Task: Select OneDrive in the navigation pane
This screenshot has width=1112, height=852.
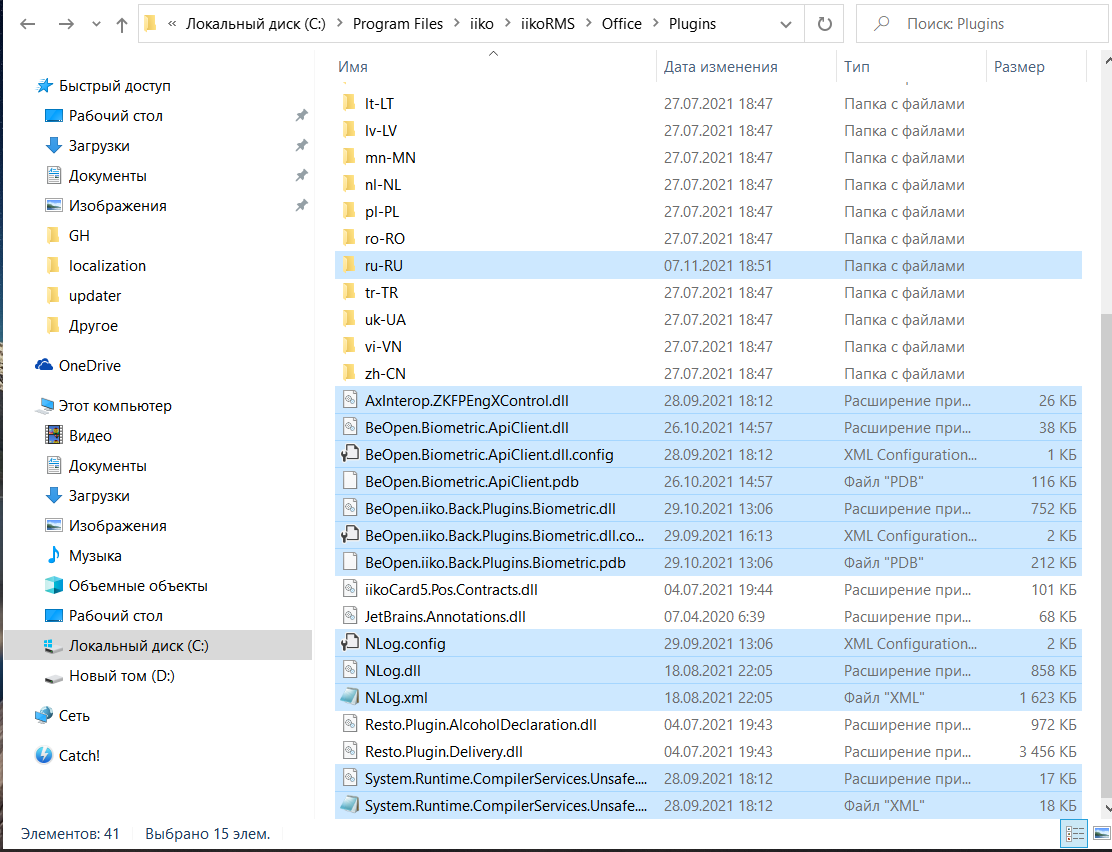Action: 89,365
